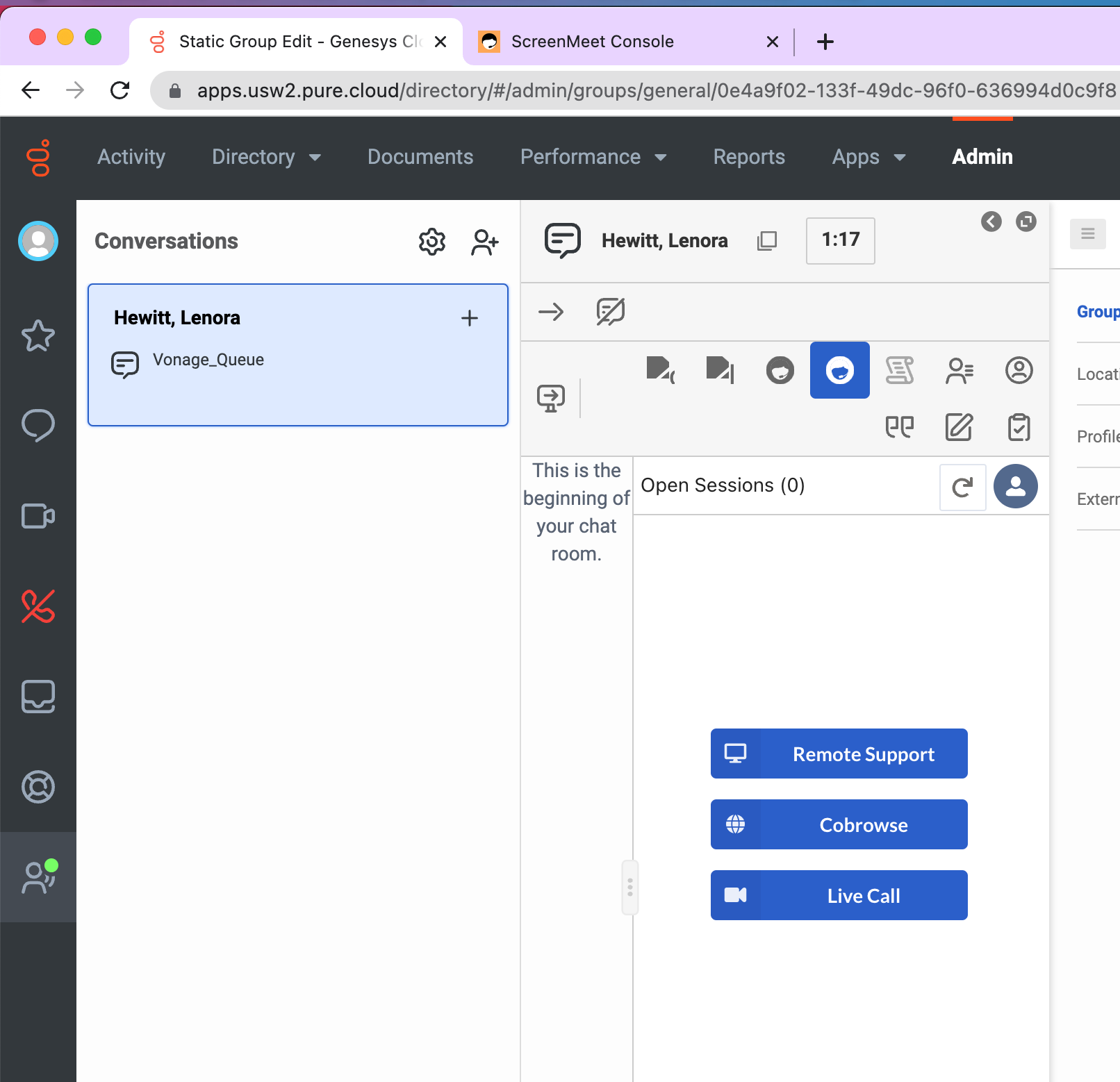This screenshot has width=1120, height=1082.
Task: Pop out interaction panel icon
Action: point(1026,222)
